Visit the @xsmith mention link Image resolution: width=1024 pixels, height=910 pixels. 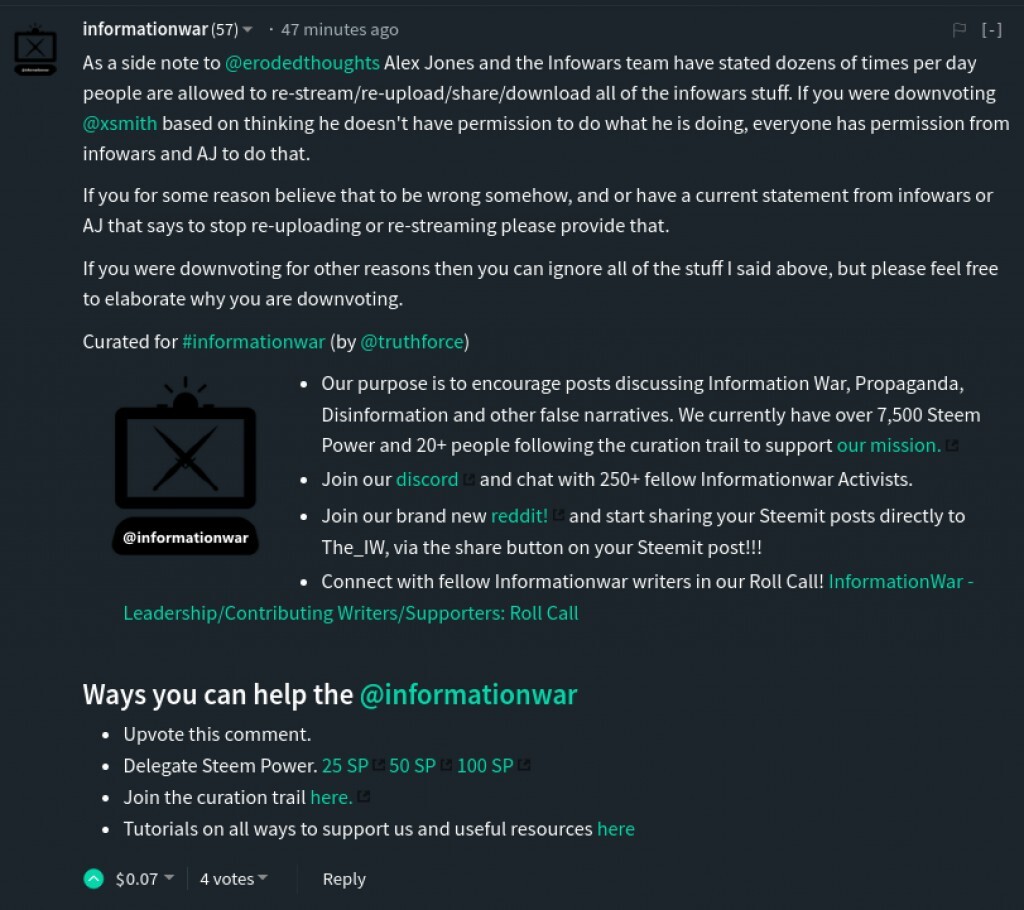120,123
